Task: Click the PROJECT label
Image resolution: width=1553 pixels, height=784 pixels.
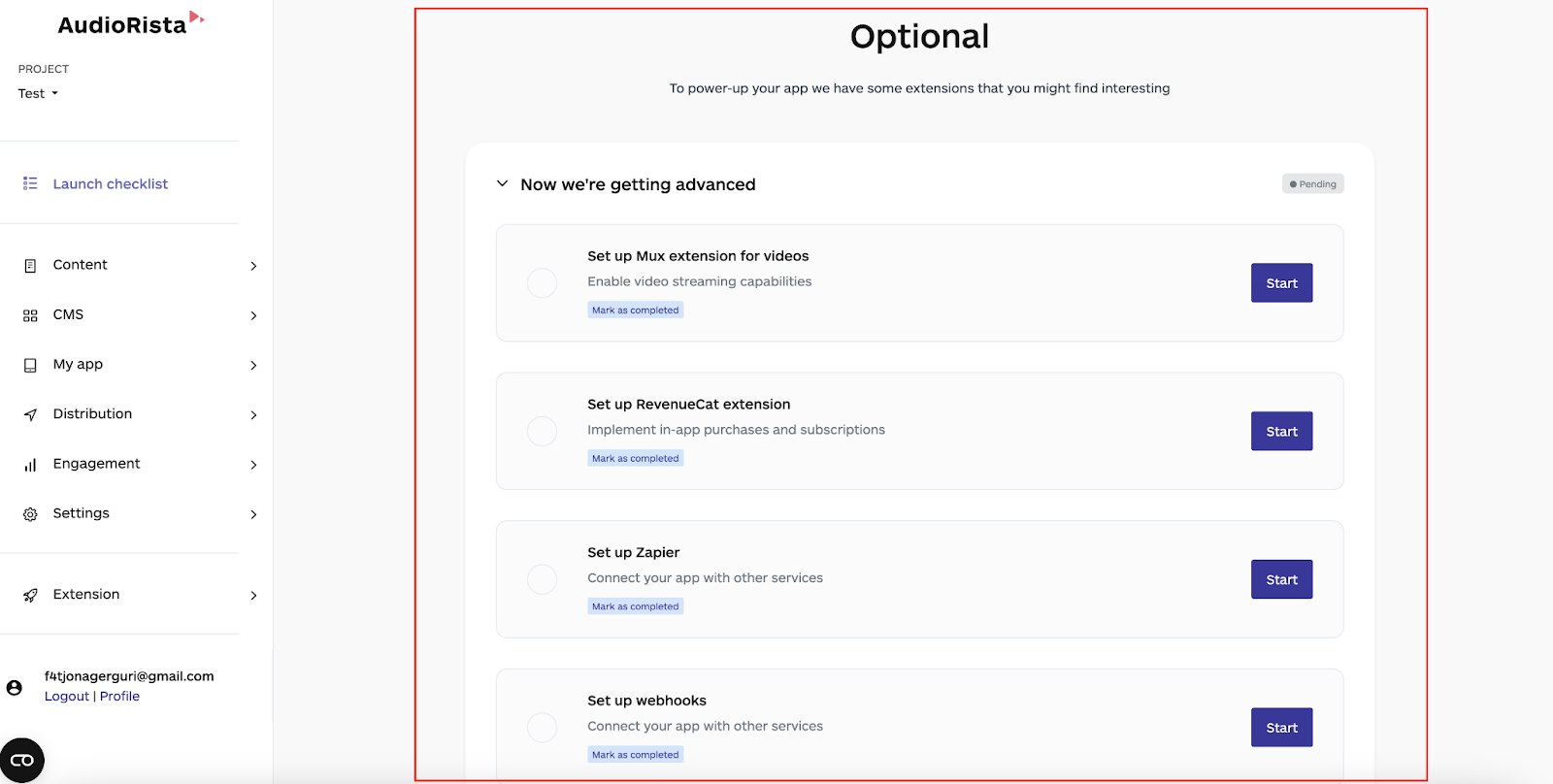Action: click(44, 69)
